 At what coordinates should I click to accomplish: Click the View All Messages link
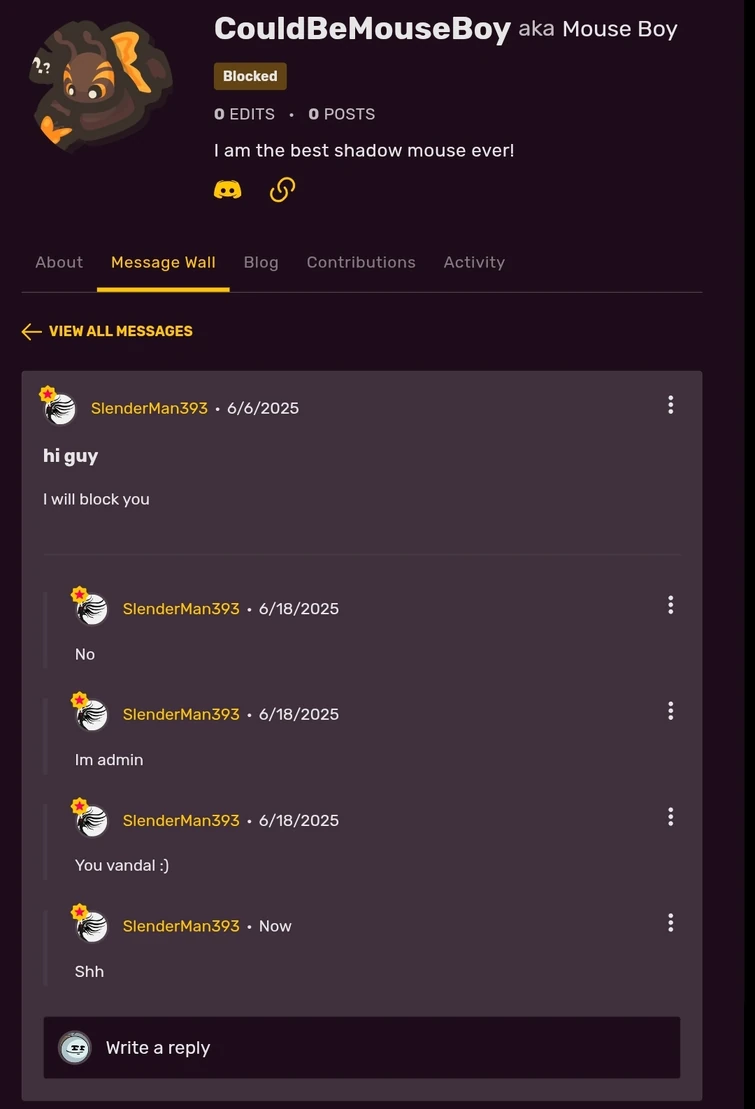coord(120,331)
